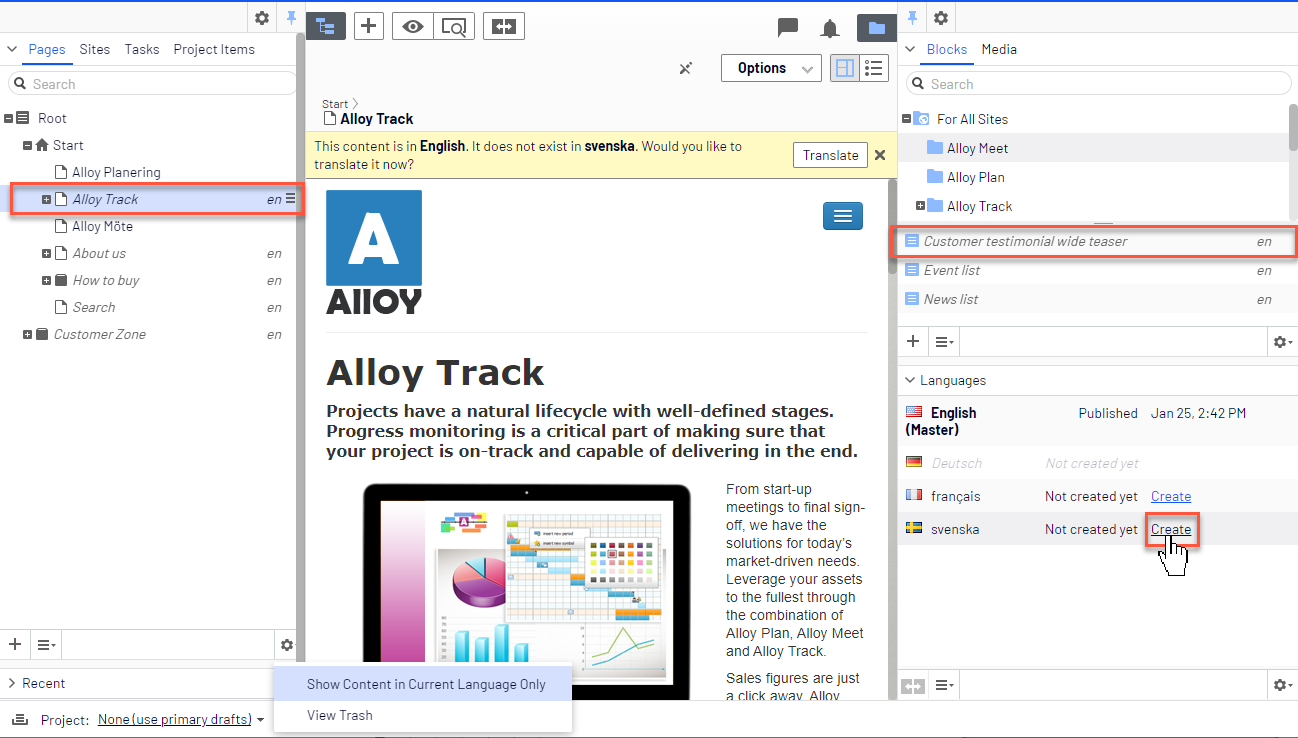Expand the Recent gadget
The height and width of the screenshot is (738, 1298).
(12, 683)
